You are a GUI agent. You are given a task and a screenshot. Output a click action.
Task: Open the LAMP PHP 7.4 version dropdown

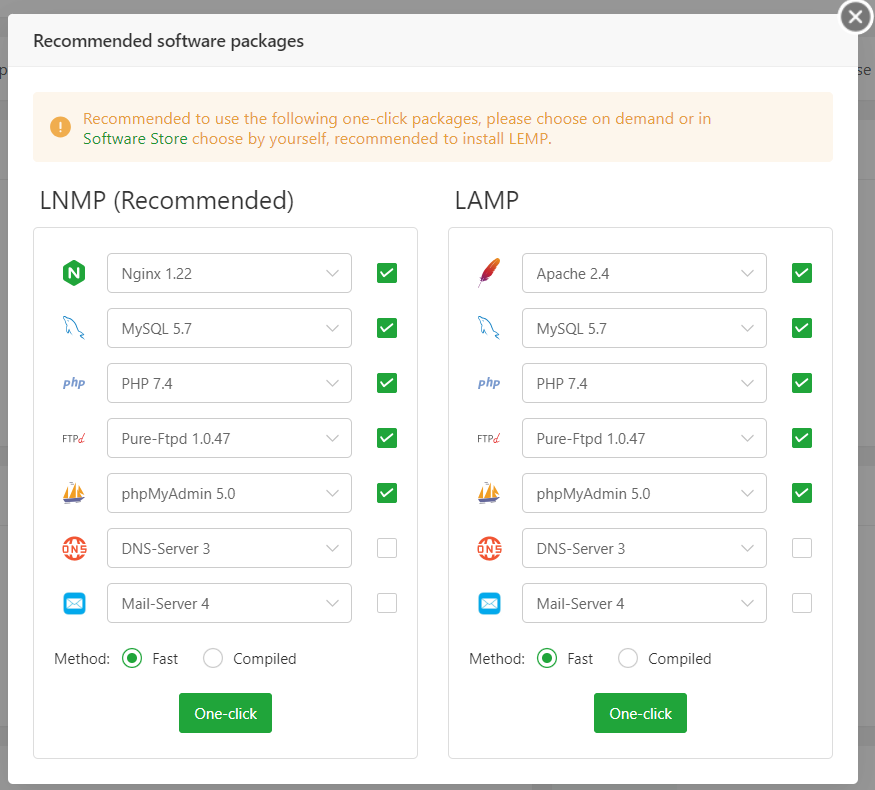645,383
